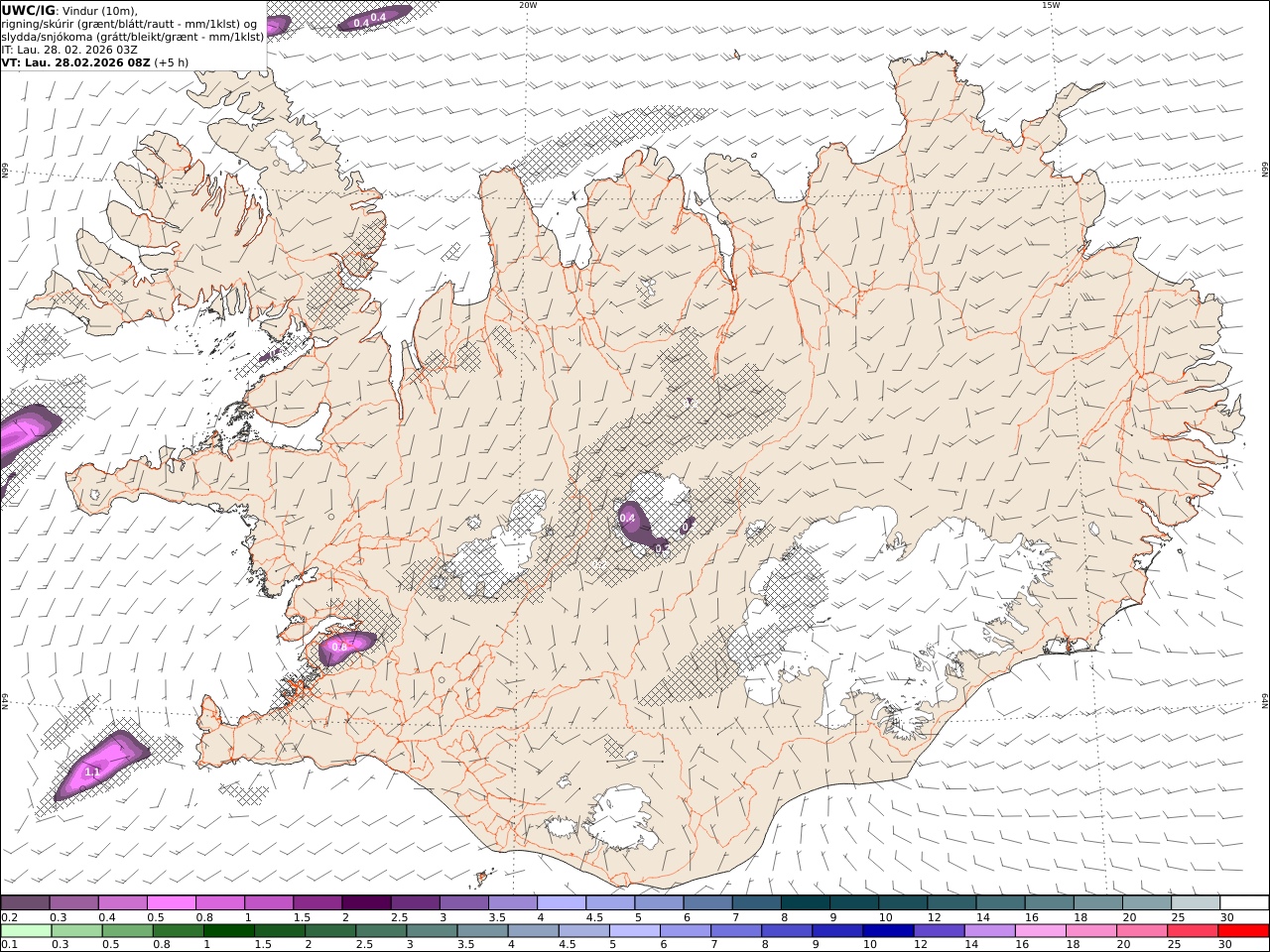Select the lavender snow swatch labeled 4
The image size is (1270, 952).
(x=562, y=902)
